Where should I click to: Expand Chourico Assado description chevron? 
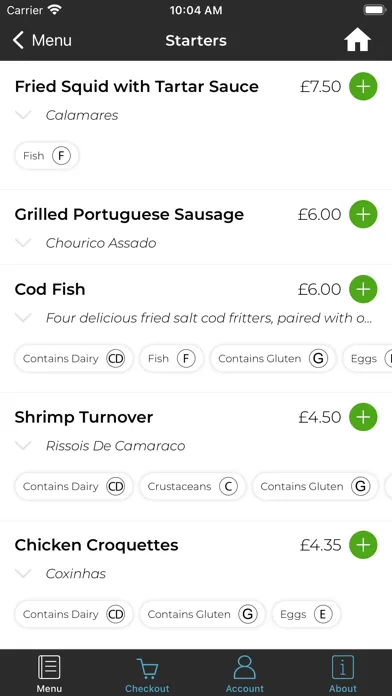click(23, 243)
